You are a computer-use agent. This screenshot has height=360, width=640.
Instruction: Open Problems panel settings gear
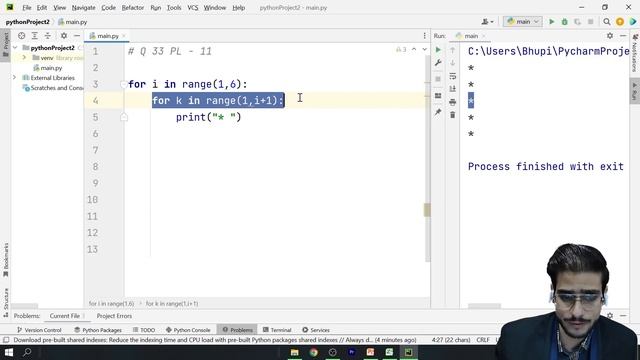point(610,316)
